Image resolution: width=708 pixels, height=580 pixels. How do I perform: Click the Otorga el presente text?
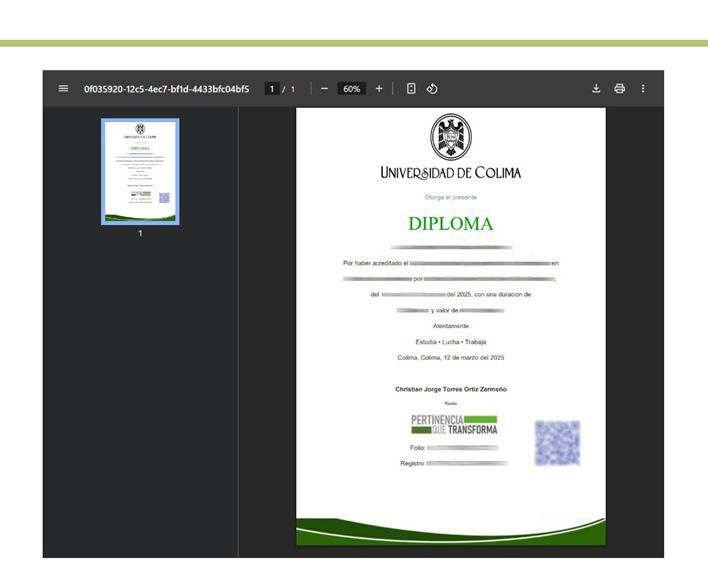(451, 197)
